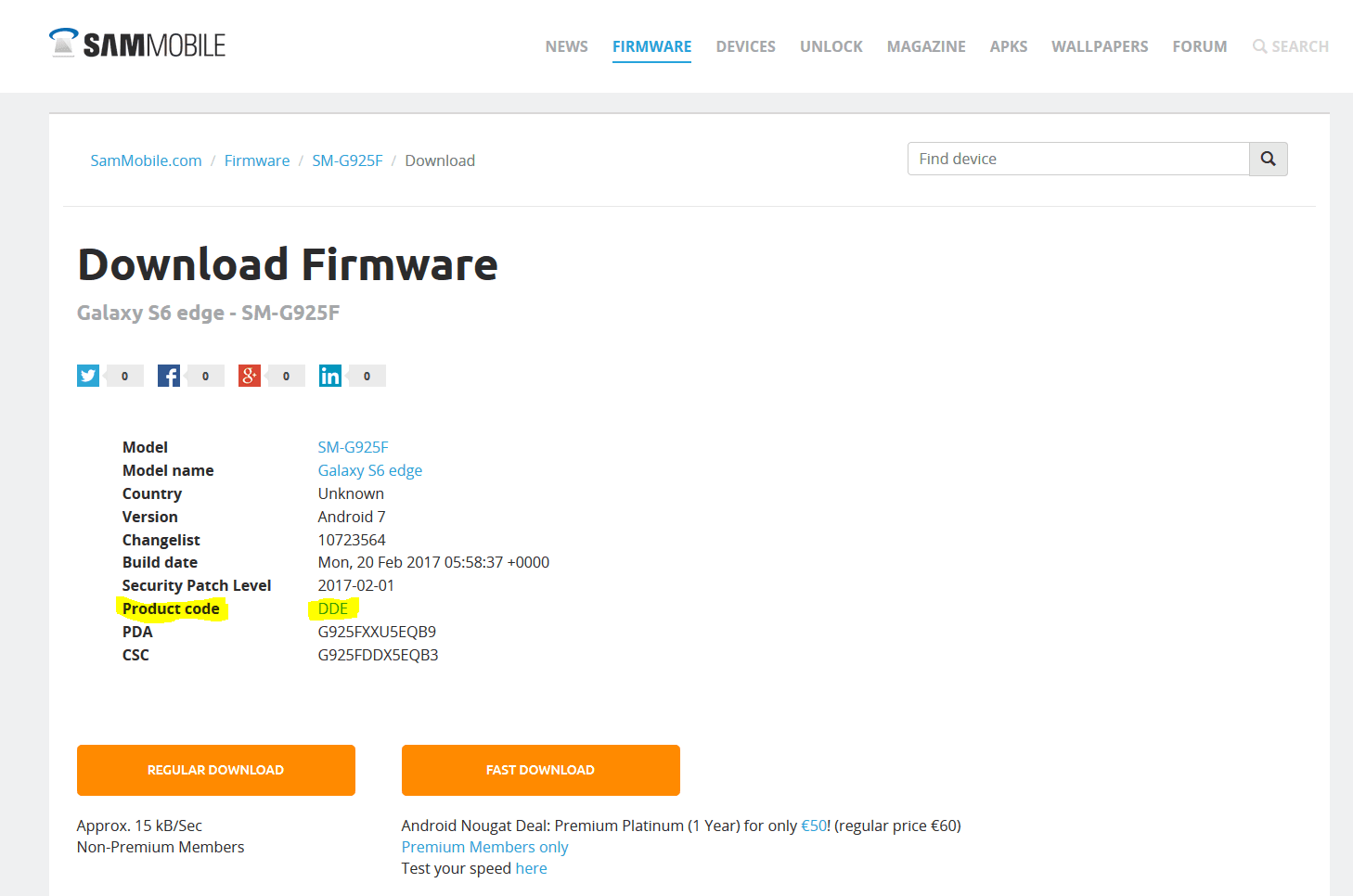
Task: Select the PDA value G925FXXU5EQB9
Action: point(377,632)
